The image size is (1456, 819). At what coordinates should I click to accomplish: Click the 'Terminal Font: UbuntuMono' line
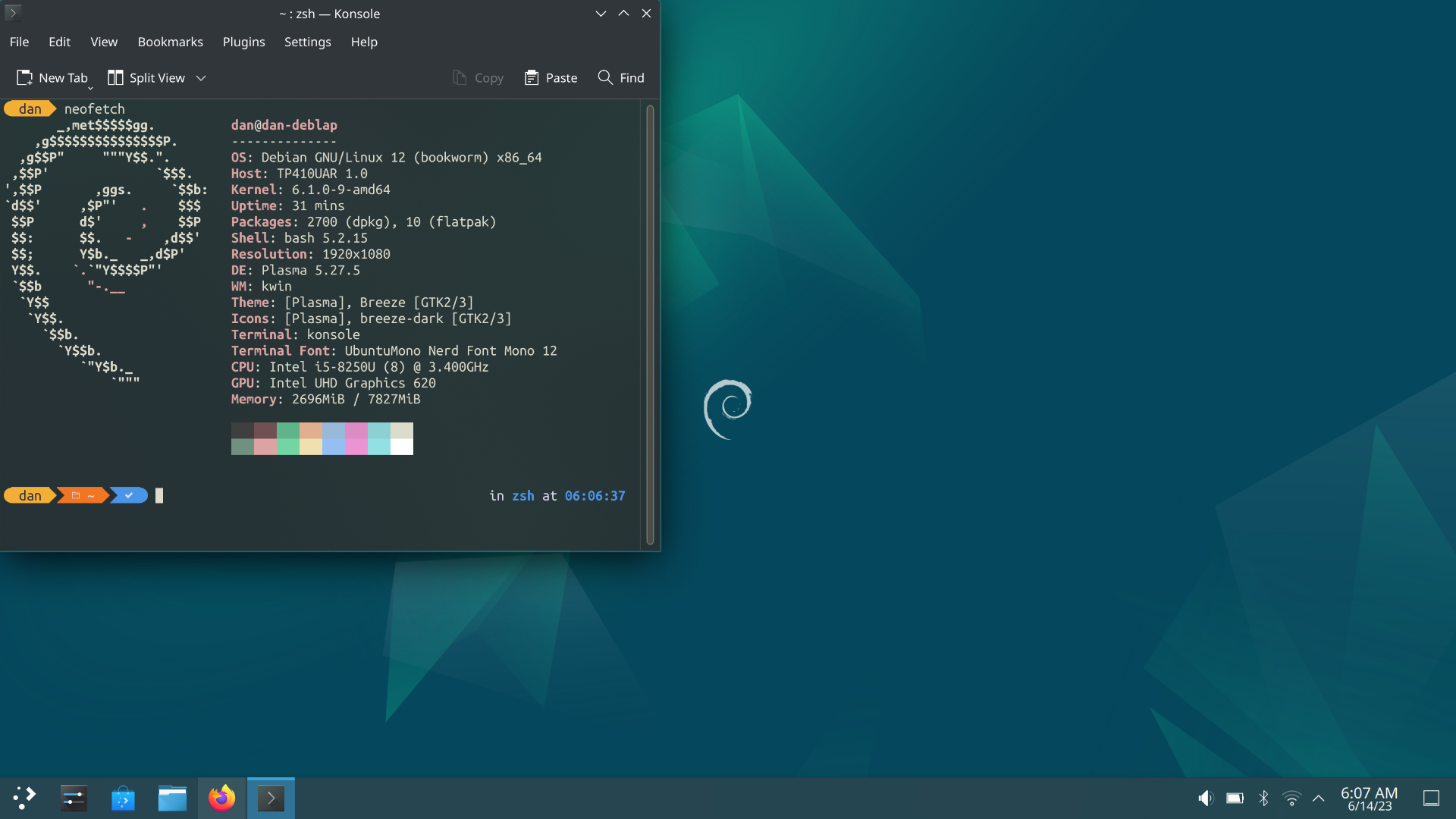pyautogui.click(x=394, y=350)
